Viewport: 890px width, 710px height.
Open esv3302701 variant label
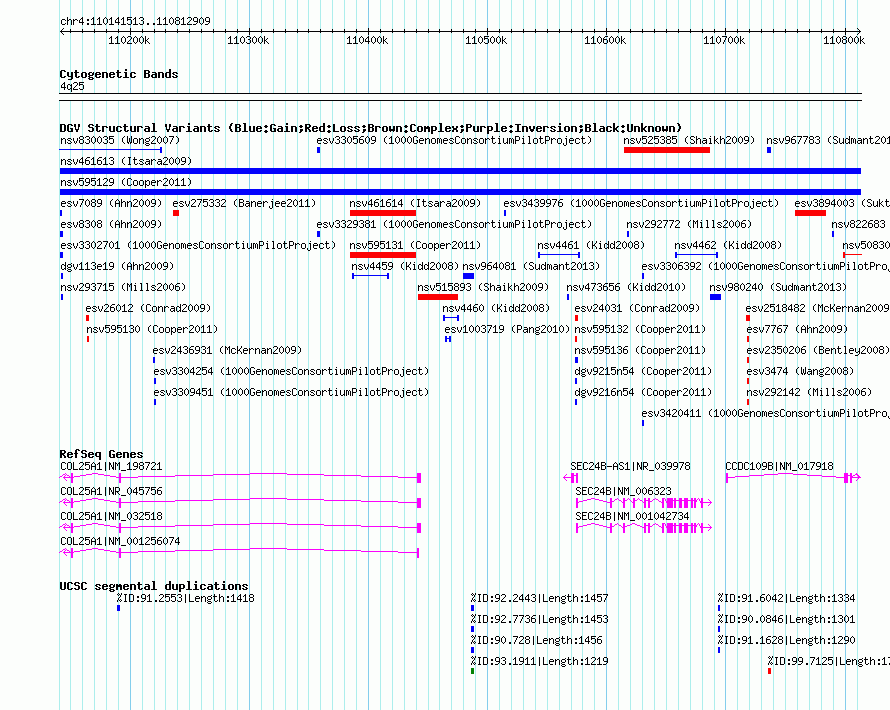pos(198,245)
